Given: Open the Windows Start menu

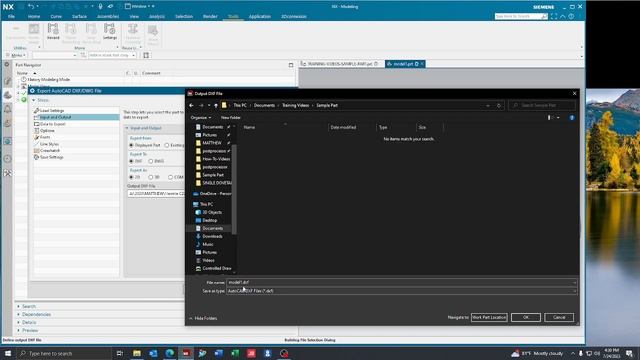Looking at the screenshot, I should click(x=8, y=353).
